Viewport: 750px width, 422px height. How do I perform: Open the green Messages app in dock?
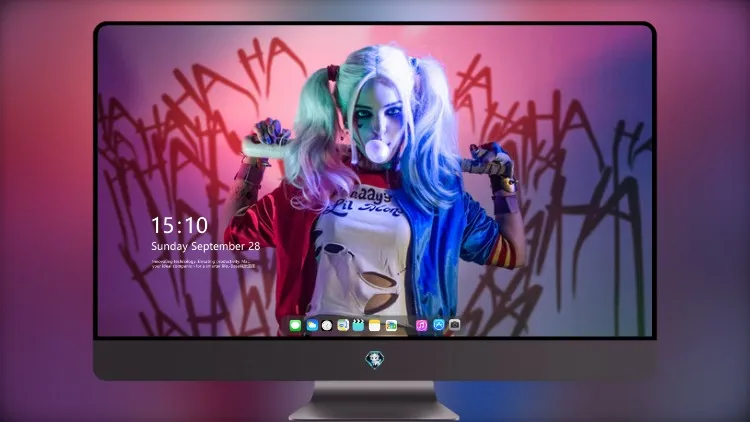click(295, 325)
